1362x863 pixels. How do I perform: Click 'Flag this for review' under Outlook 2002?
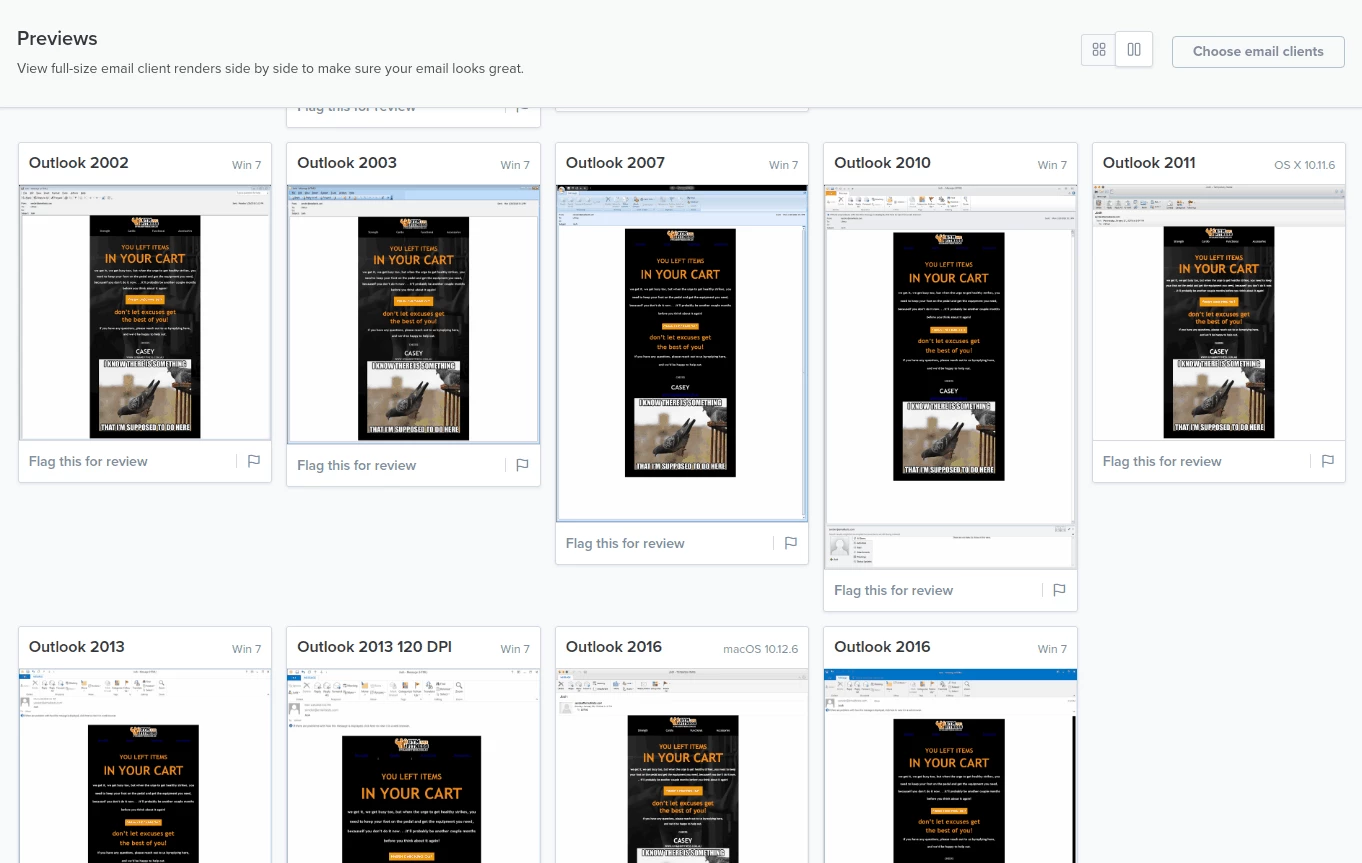tap(88, 461)
